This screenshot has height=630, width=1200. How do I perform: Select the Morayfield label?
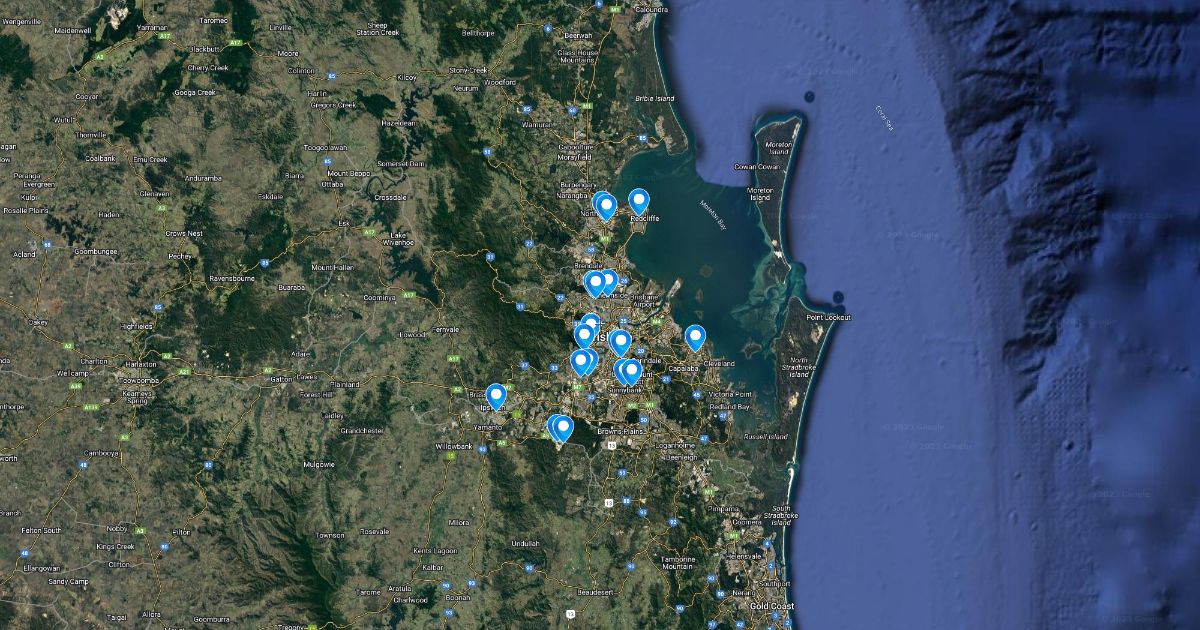(x=574, y=157)
